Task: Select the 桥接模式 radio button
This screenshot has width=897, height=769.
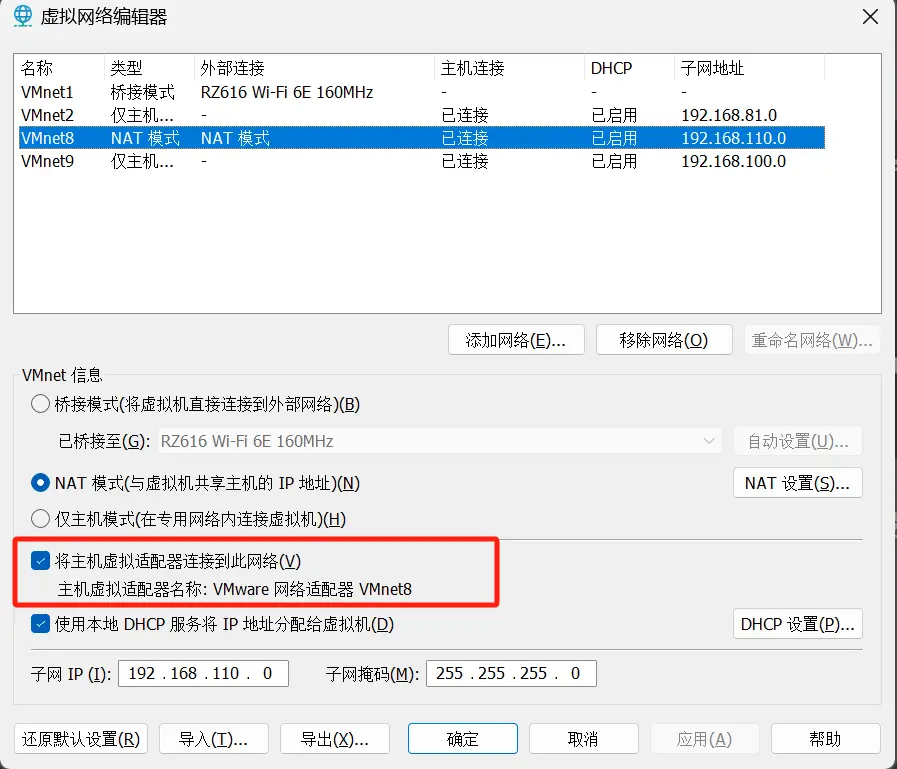Action: pyautogui.click(x=40, y=404)
